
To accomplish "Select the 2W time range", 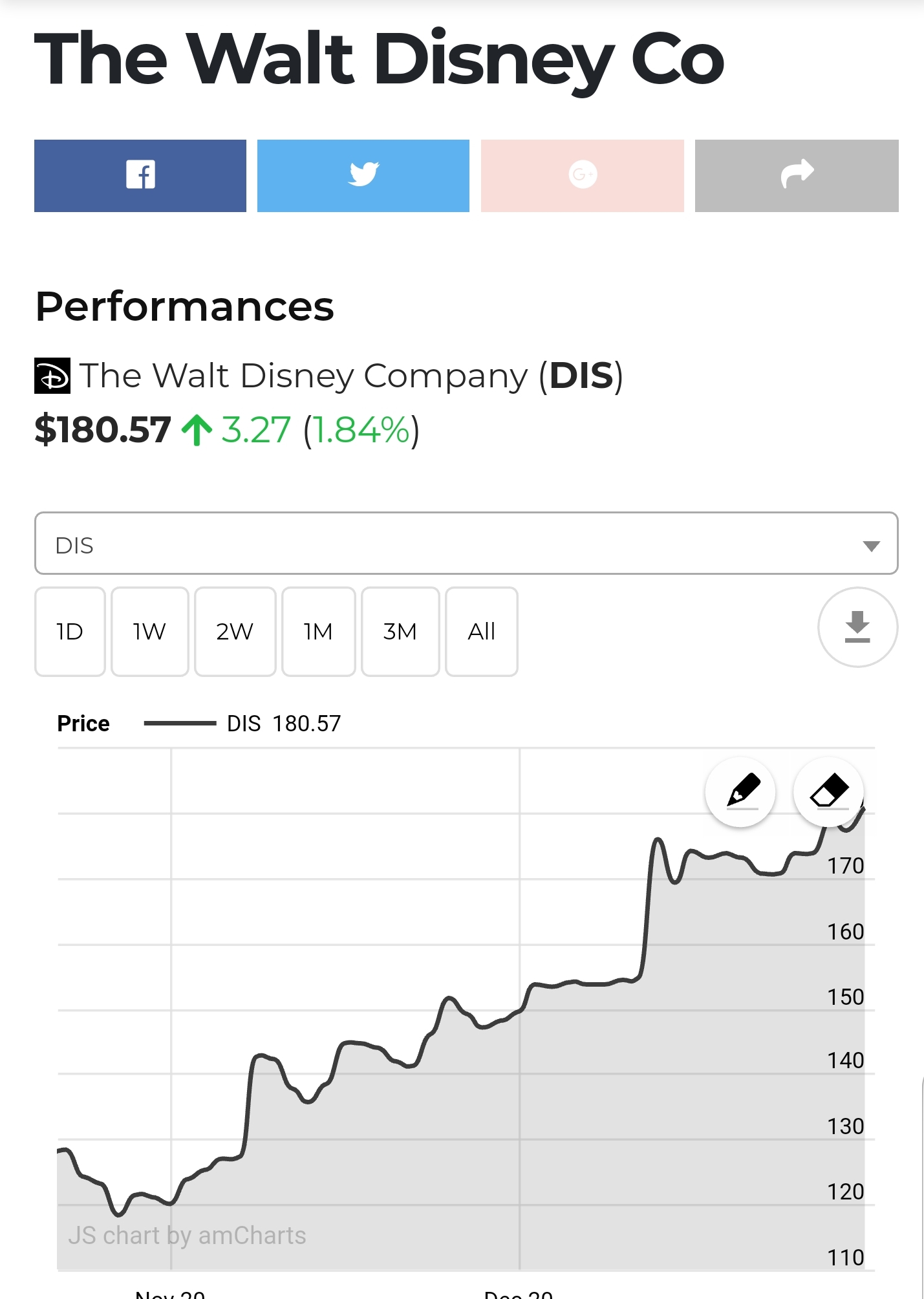I will [235, 632].
